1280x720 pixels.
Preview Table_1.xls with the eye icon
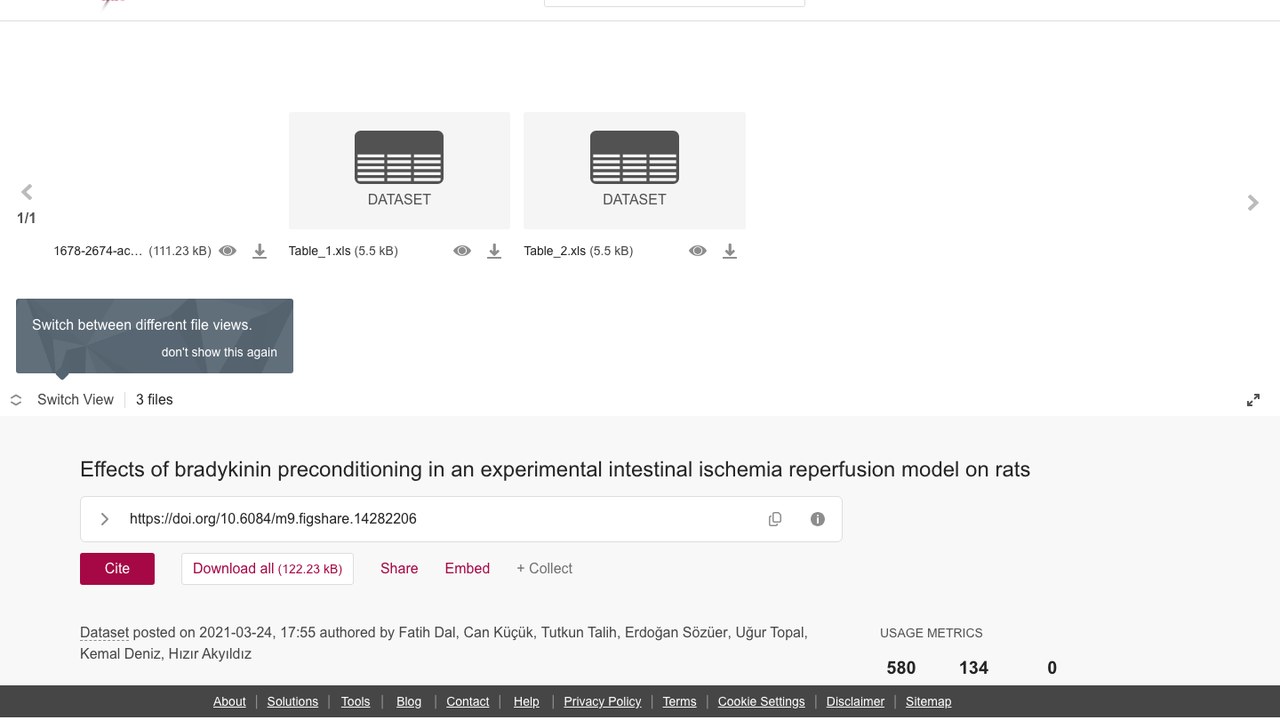[462, 251]
